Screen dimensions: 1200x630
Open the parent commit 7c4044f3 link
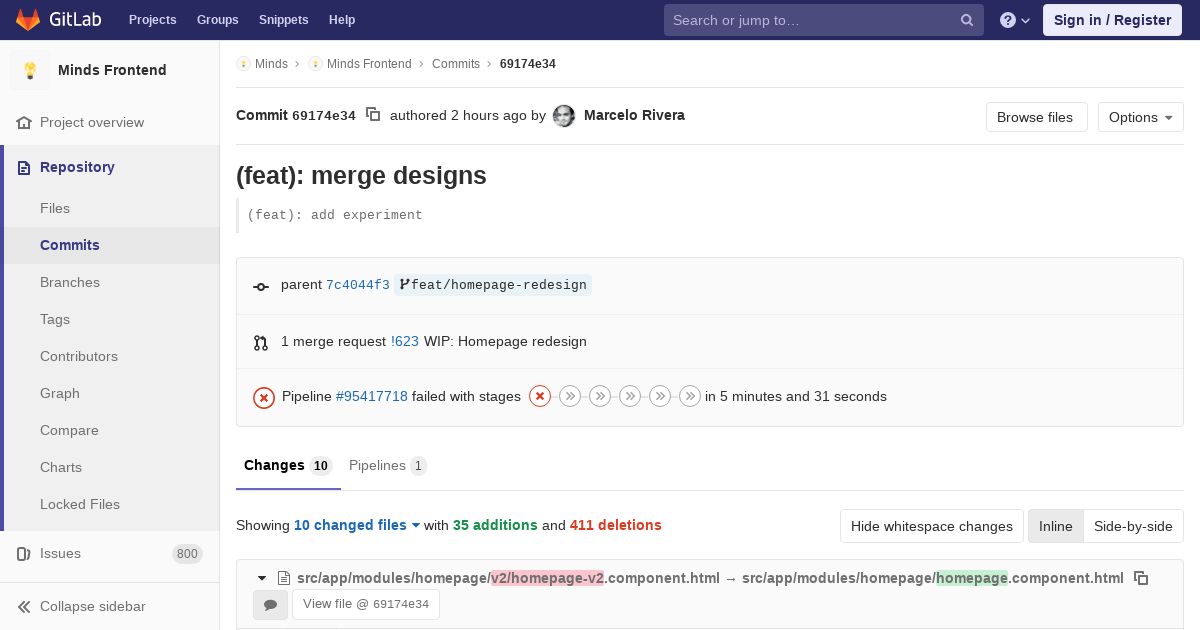click(x=358, y=285)
